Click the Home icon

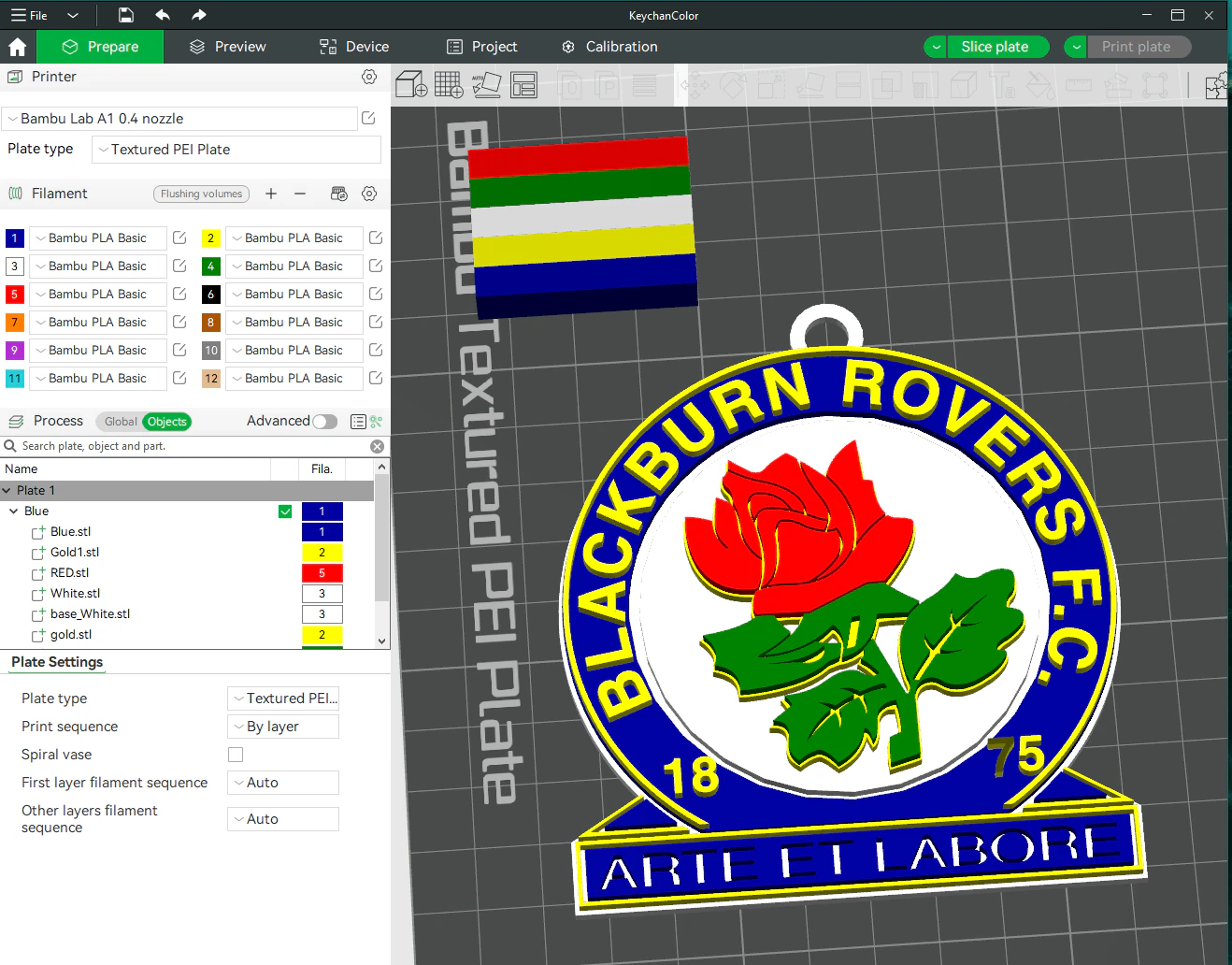click(x=17, y=47)
